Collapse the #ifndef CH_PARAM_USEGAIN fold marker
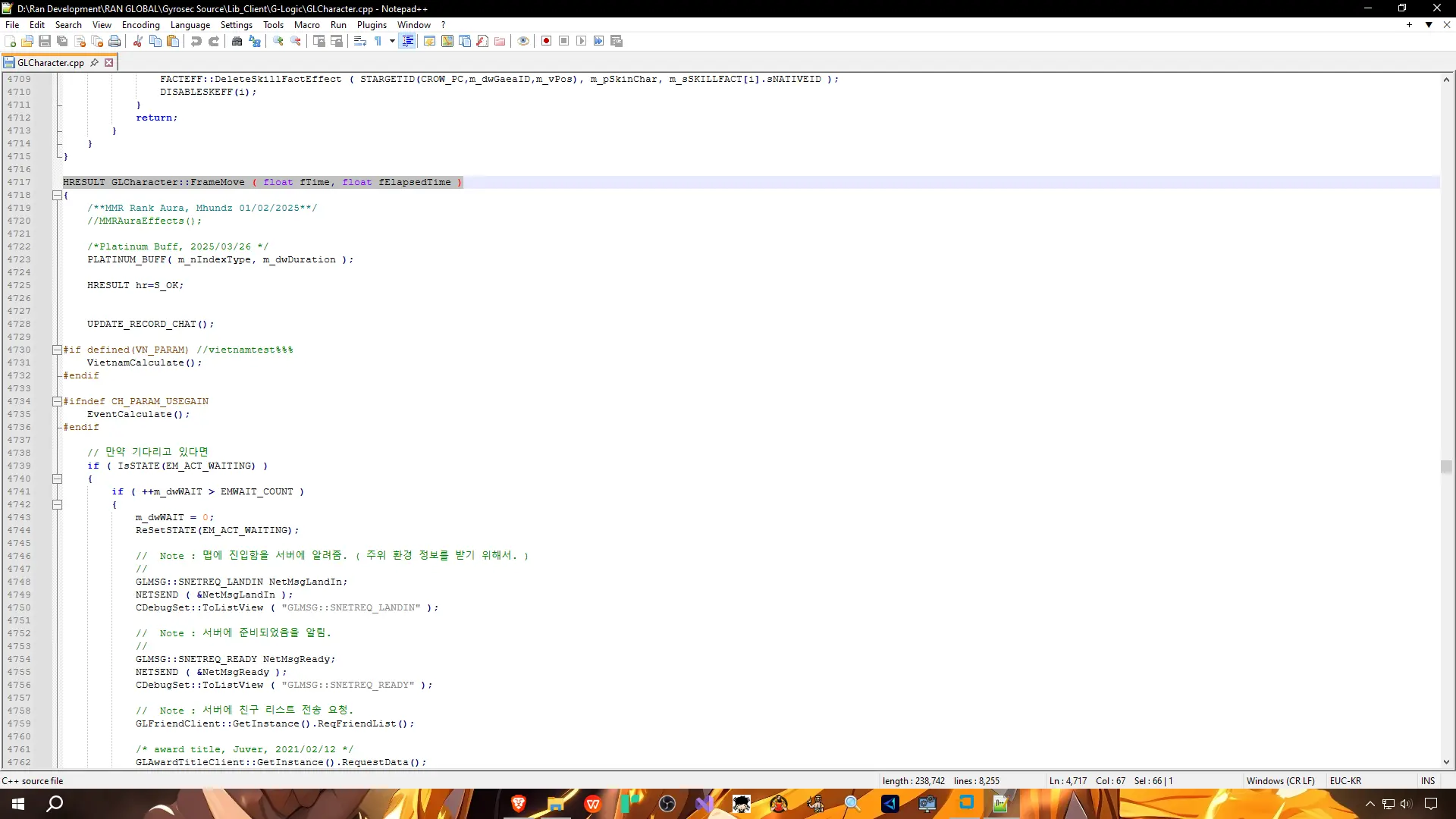Viewport: 1456px width, 819px height. click(x=57, y=401)
